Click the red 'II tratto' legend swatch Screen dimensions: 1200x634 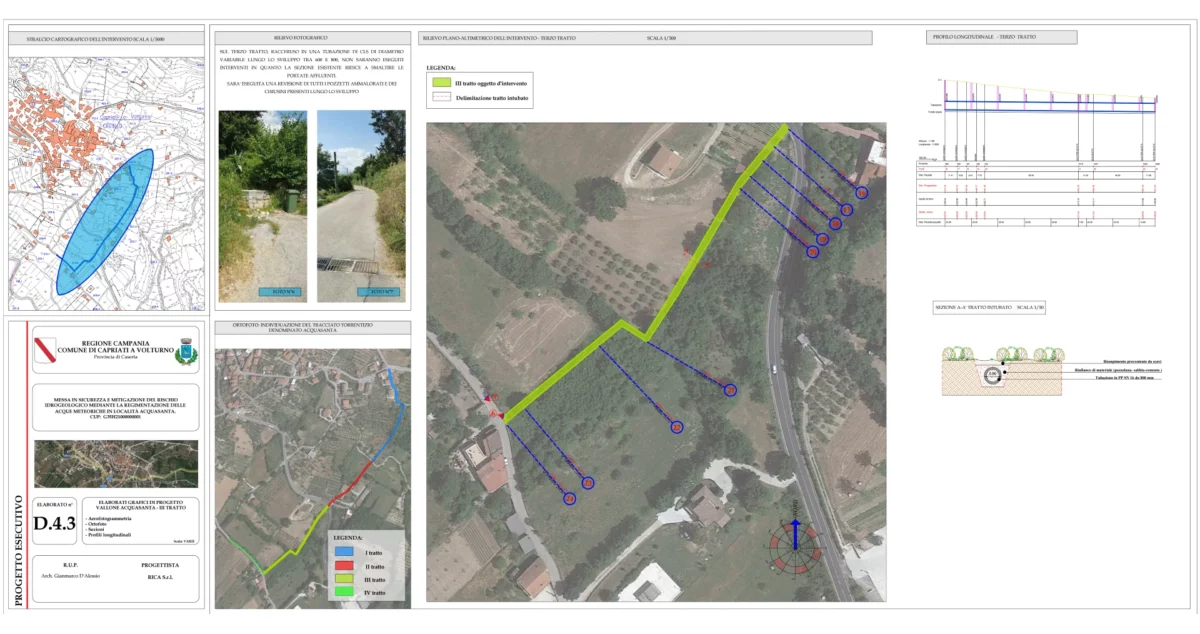[x=345, y=565]
